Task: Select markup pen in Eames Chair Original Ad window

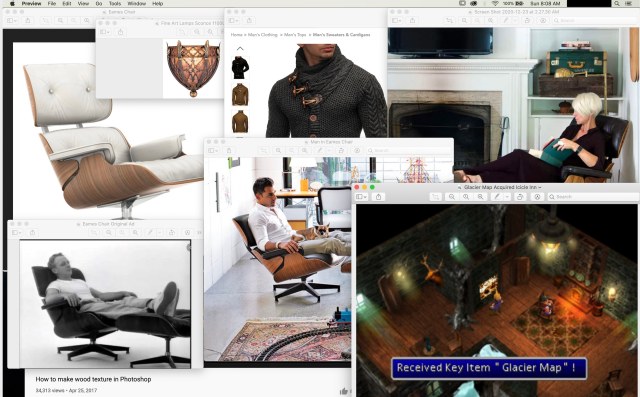Action: click(x=150, y=233)
